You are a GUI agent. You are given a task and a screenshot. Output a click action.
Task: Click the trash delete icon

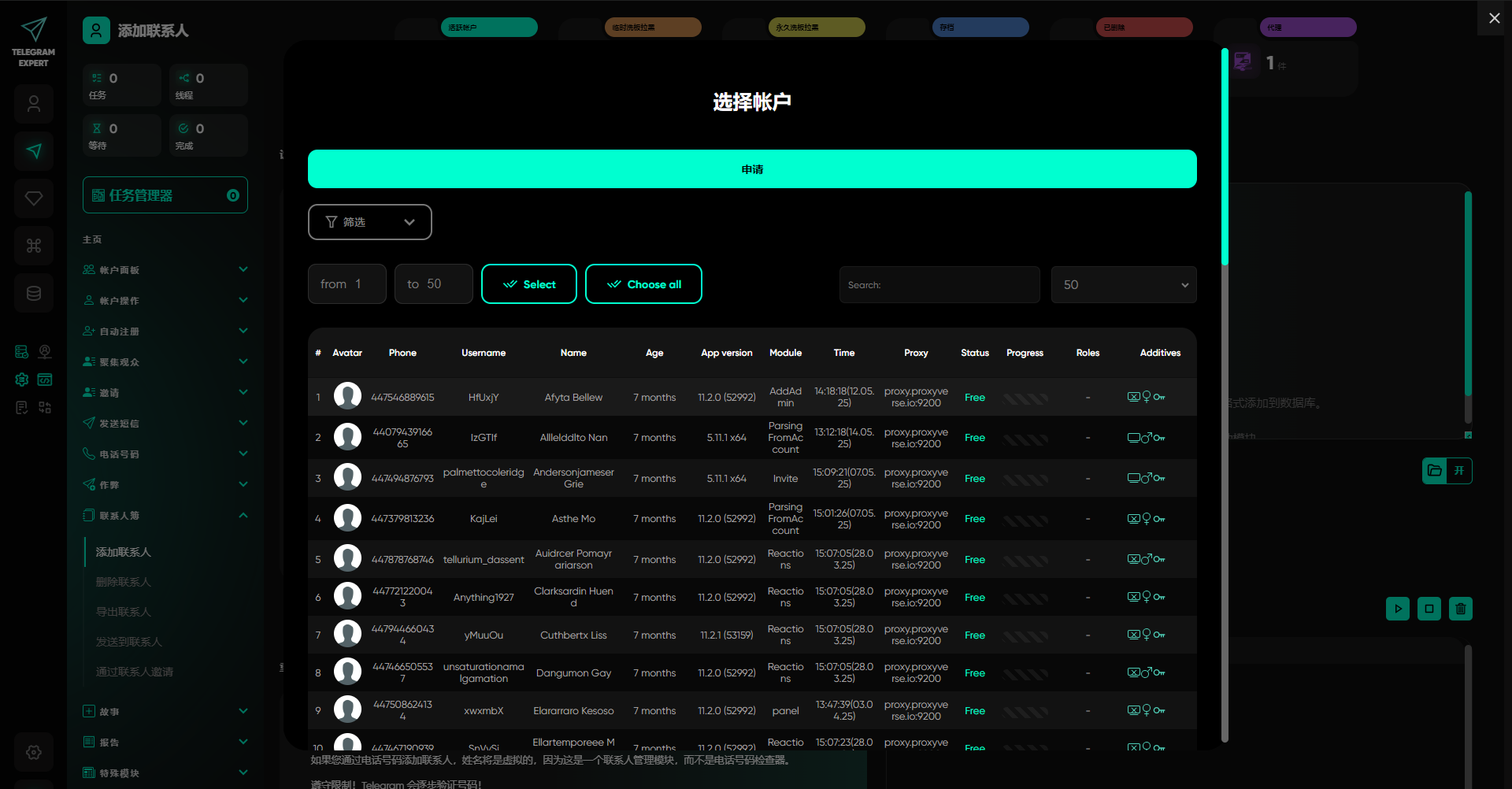click(1460, 609)
